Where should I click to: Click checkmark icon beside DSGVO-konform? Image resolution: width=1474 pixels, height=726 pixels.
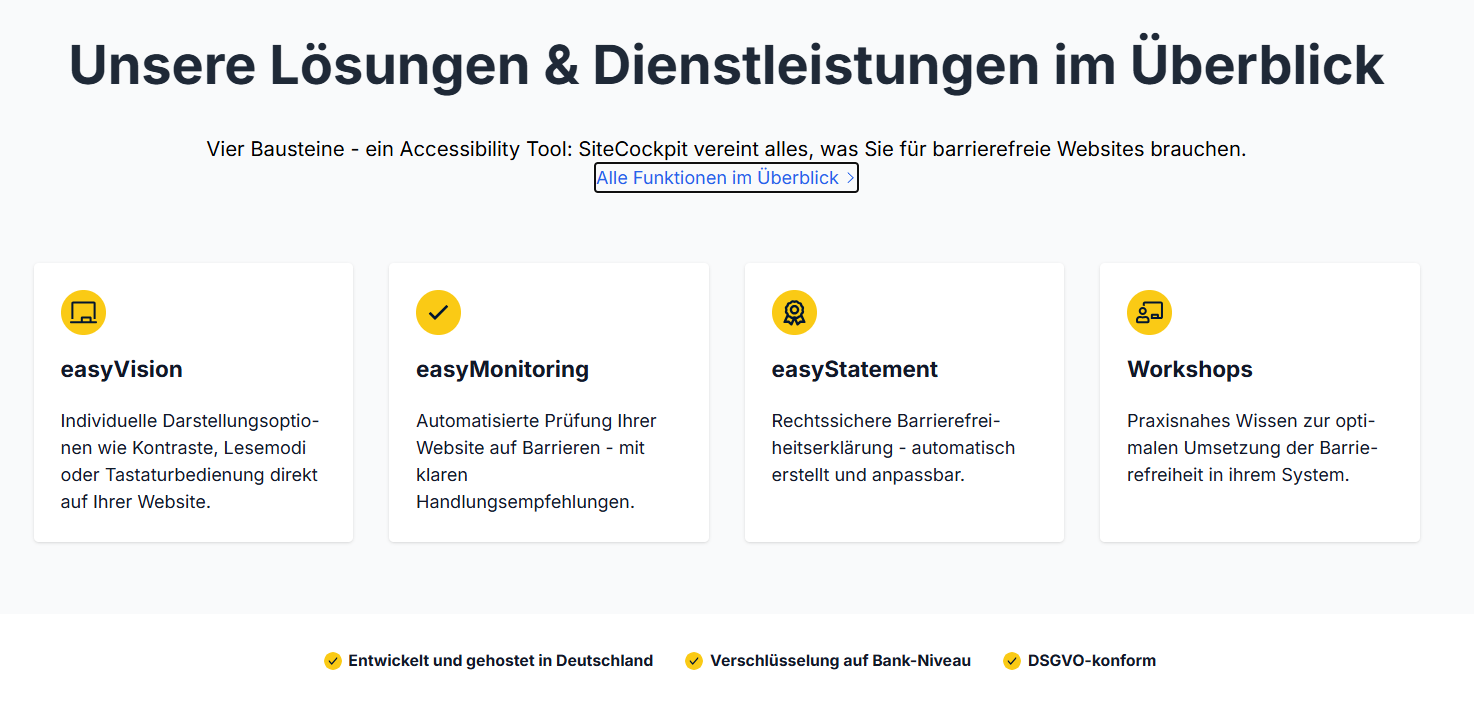[1012, 661]
